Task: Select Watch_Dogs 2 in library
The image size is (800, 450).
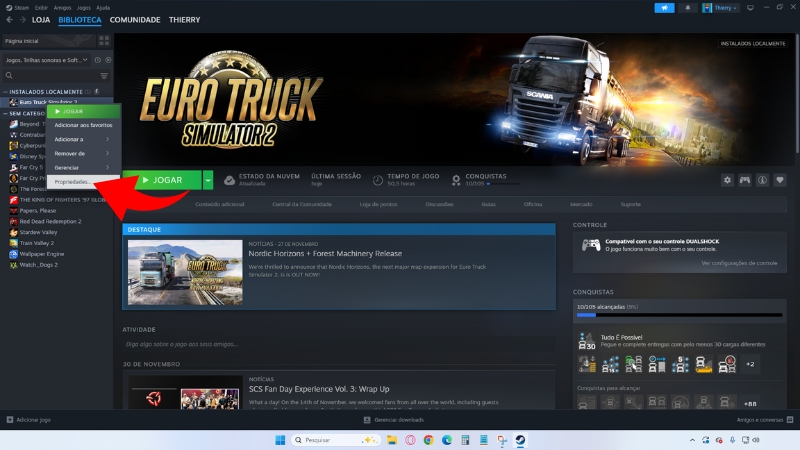Action: tap(38, 265)
